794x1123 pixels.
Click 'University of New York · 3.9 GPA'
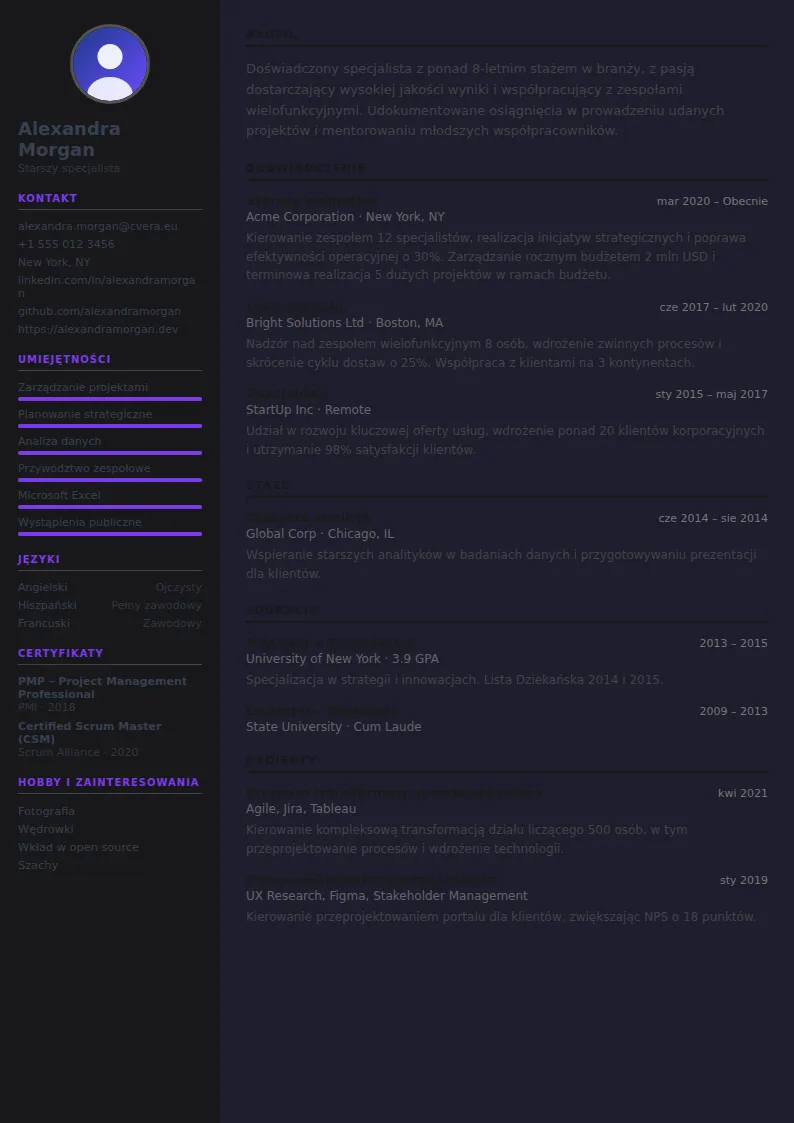pos(342,659)
